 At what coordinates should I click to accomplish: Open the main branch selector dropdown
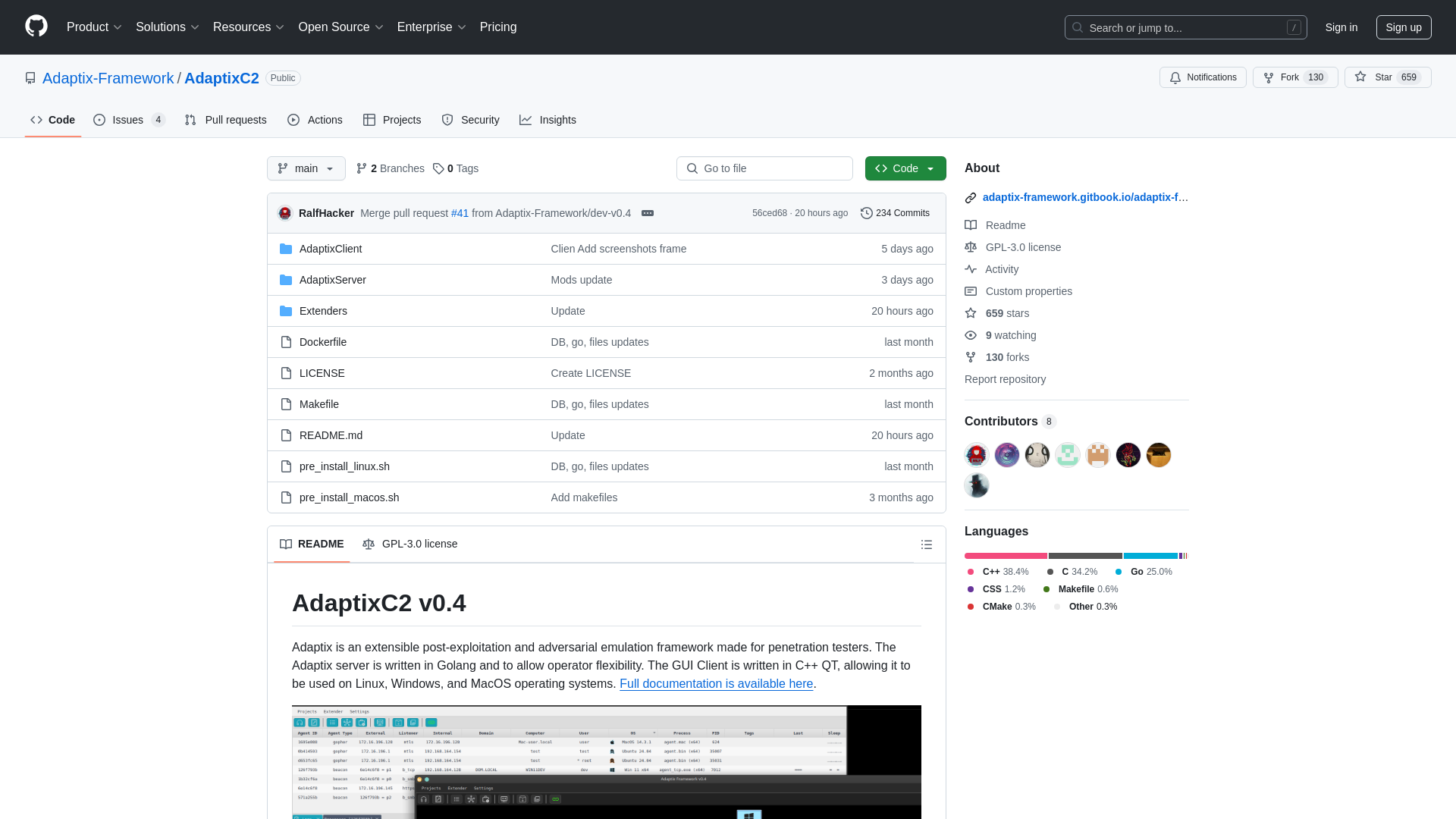tap(306, 168)
